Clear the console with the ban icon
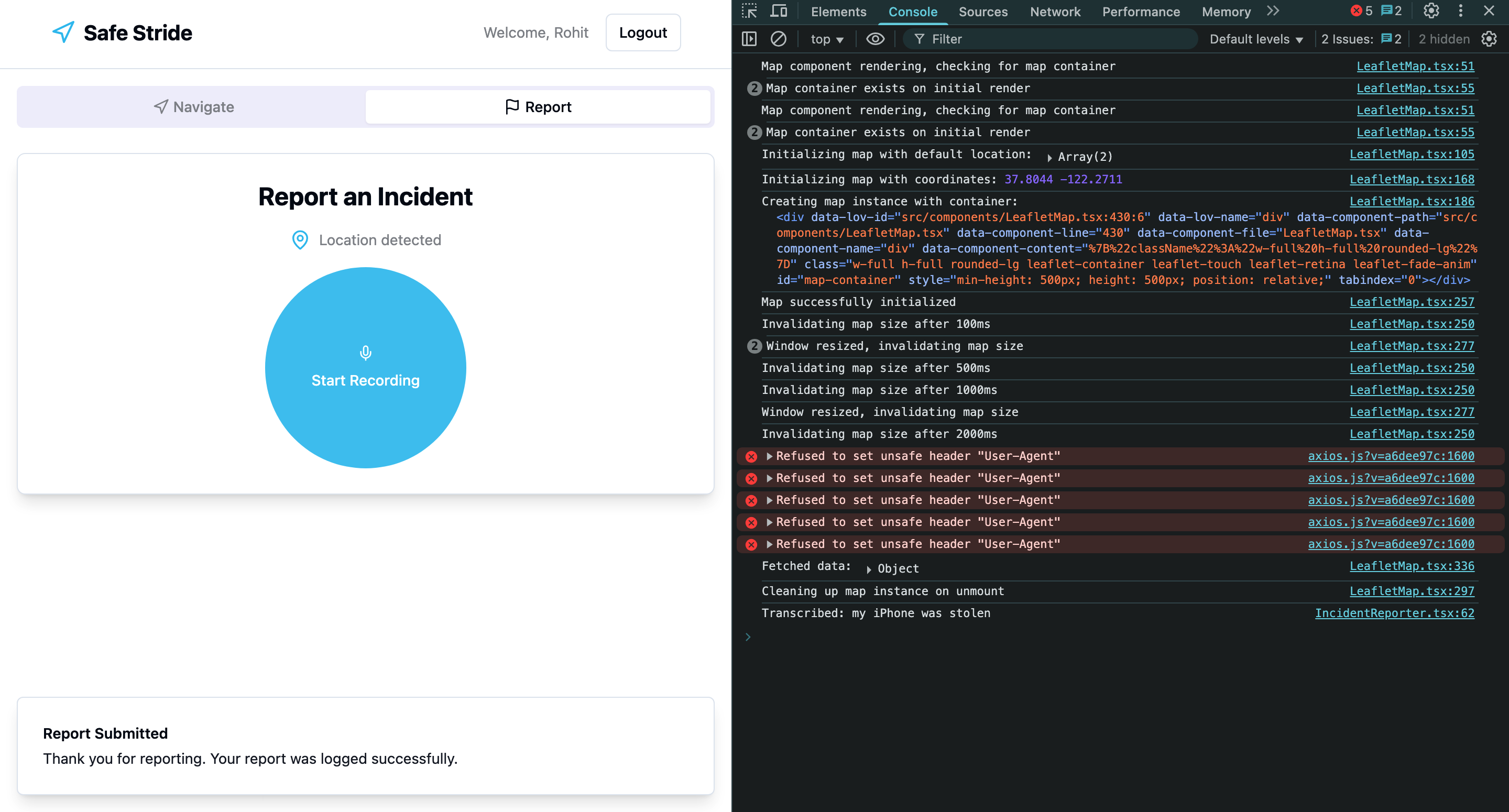The image size is (1509, 812). click(x=778, y=39)
